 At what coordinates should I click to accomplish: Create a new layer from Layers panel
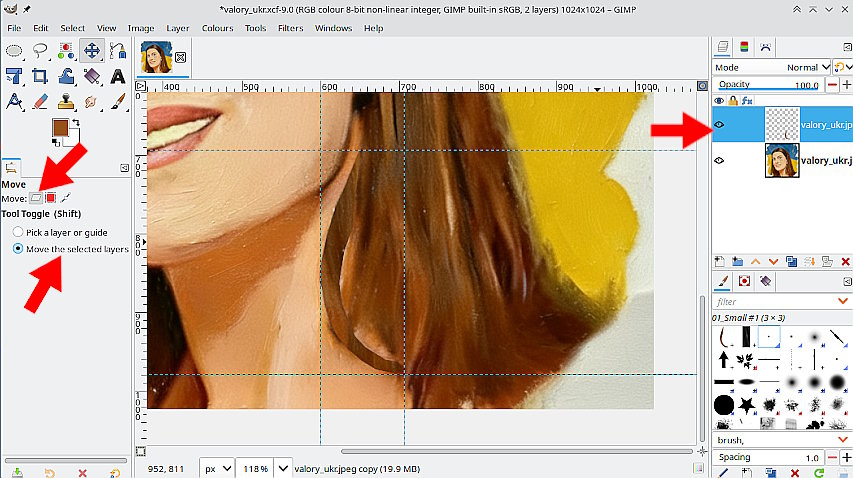(x=720, y=262)
